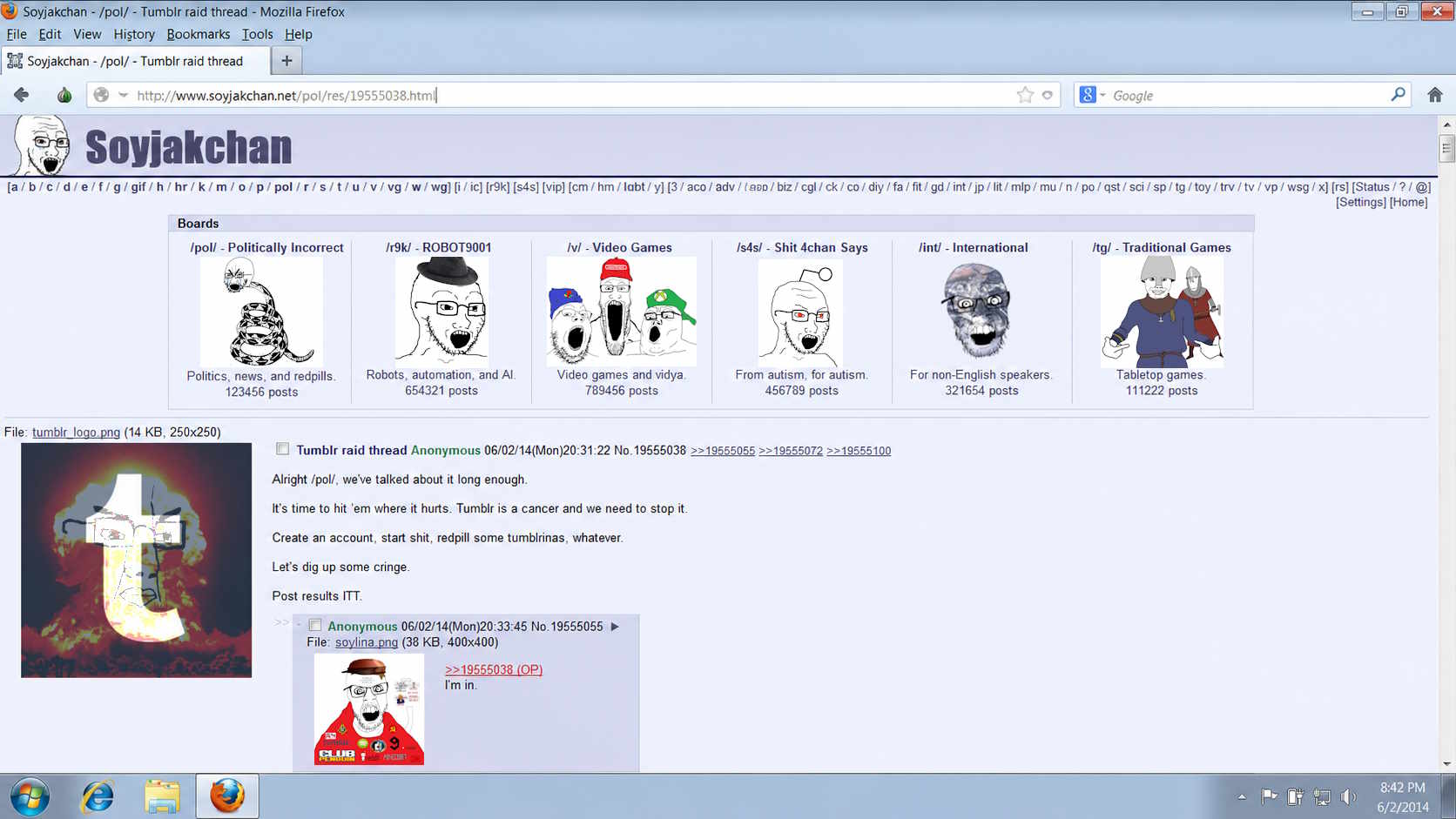Image resolution: width=1456 pixels, height=819 pixels.
Task: Open the File menu
Action: pos(17,34)
